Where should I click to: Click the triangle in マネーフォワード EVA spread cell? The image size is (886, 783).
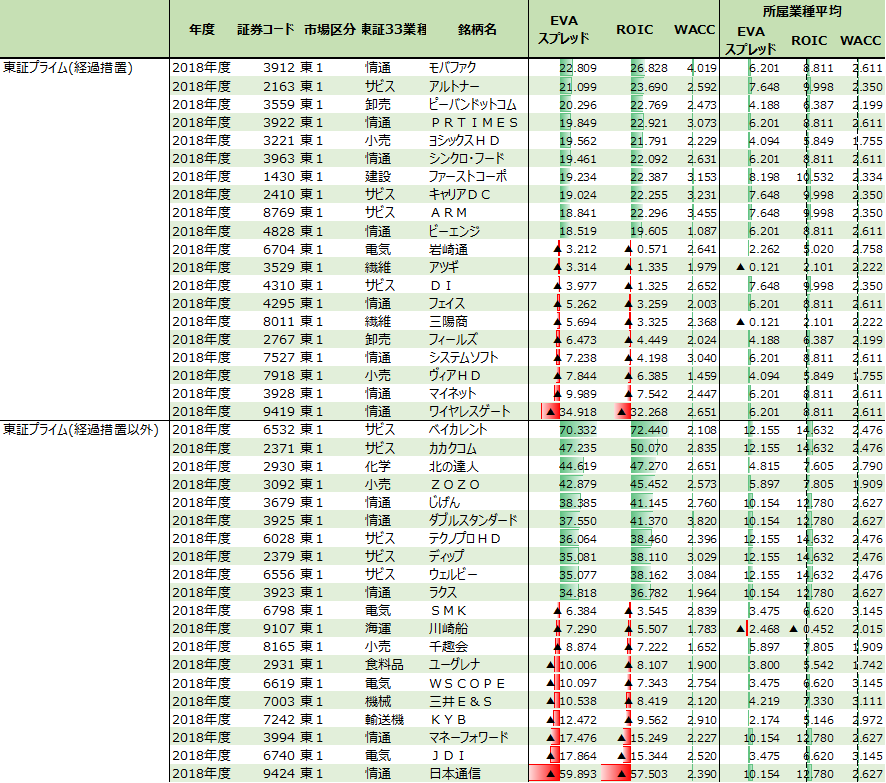(553, 737)
